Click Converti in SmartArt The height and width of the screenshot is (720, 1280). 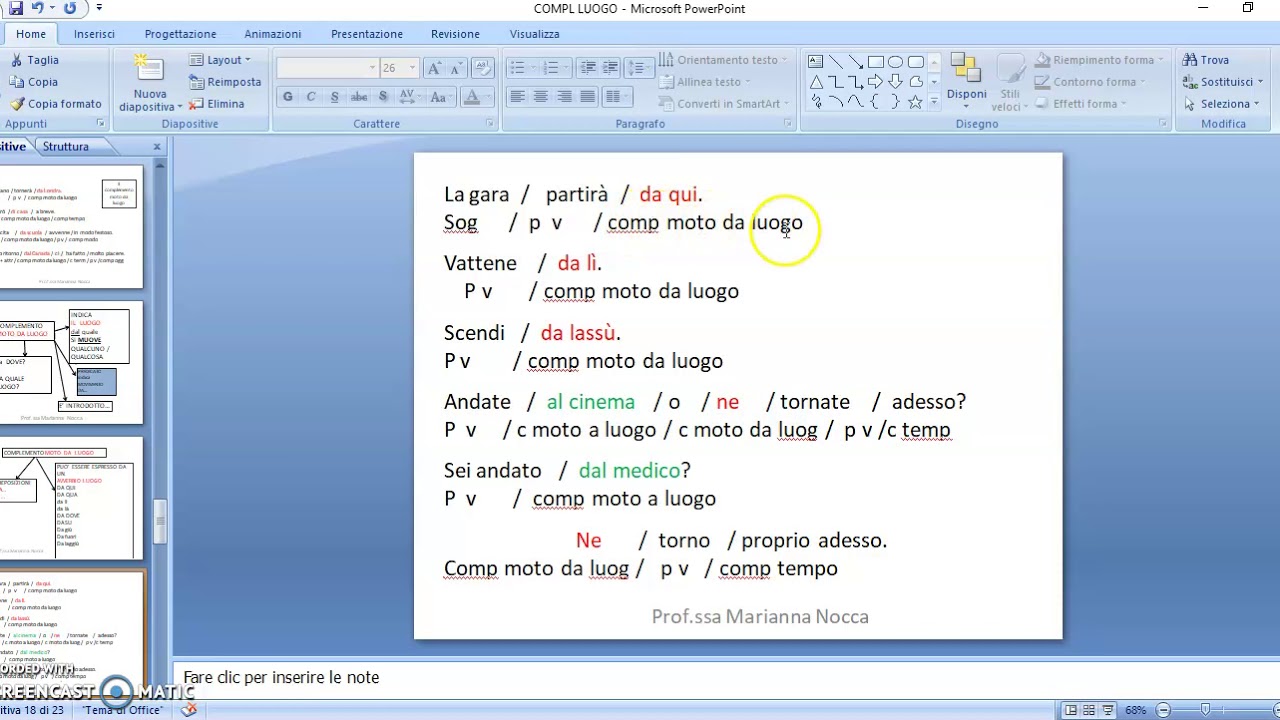coord(725,104)
